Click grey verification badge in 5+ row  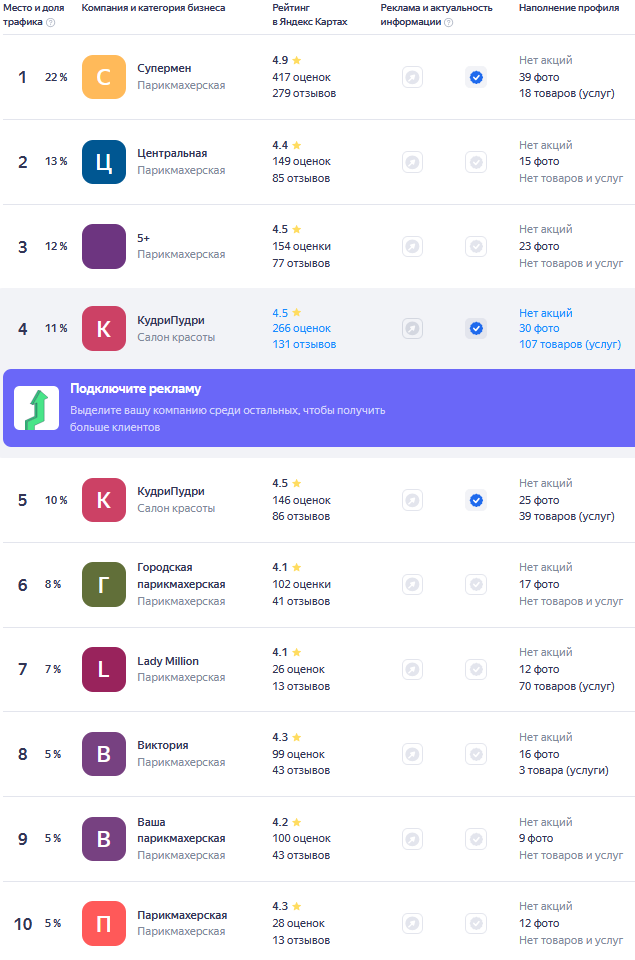click(x=476, y=246)
